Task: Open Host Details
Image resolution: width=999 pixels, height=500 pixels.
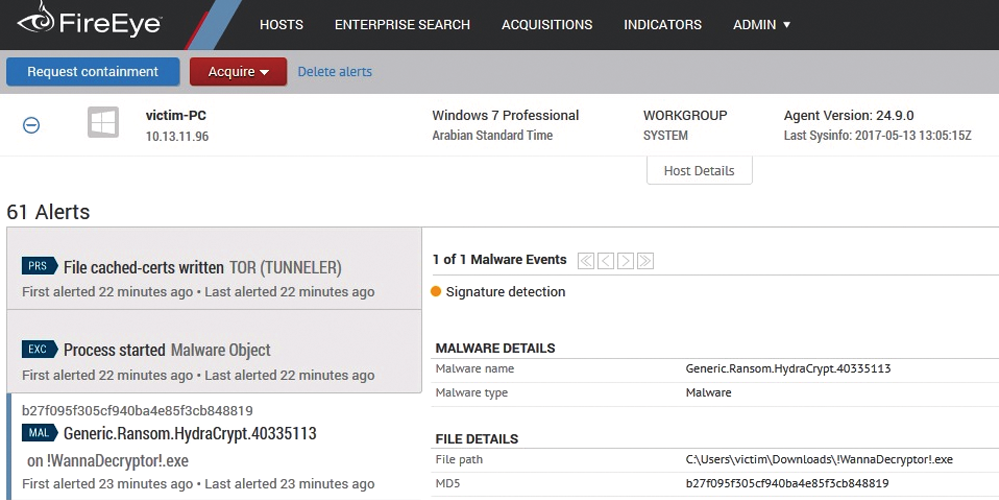Action: click(x=700, y=170)
